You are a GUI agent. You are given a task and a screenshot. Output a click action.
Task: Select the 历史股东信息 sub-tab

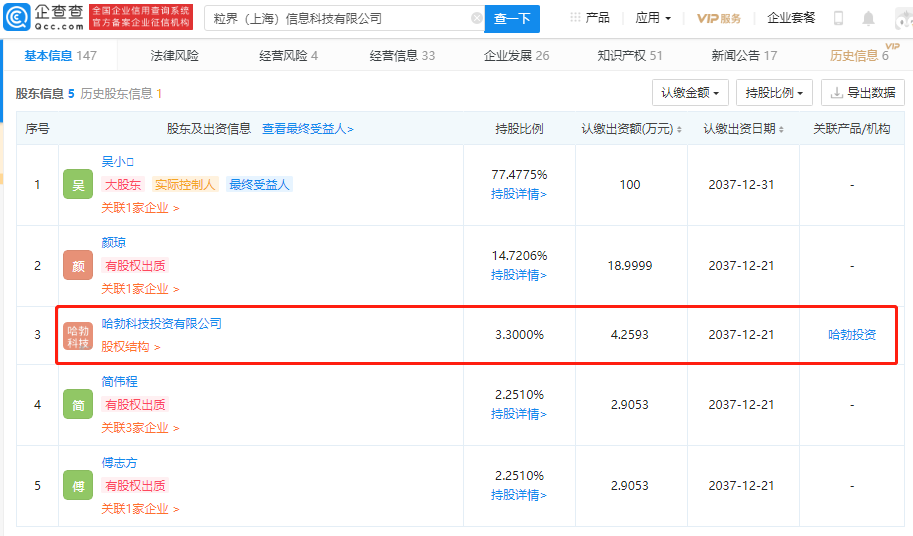(x=121, y=93)
